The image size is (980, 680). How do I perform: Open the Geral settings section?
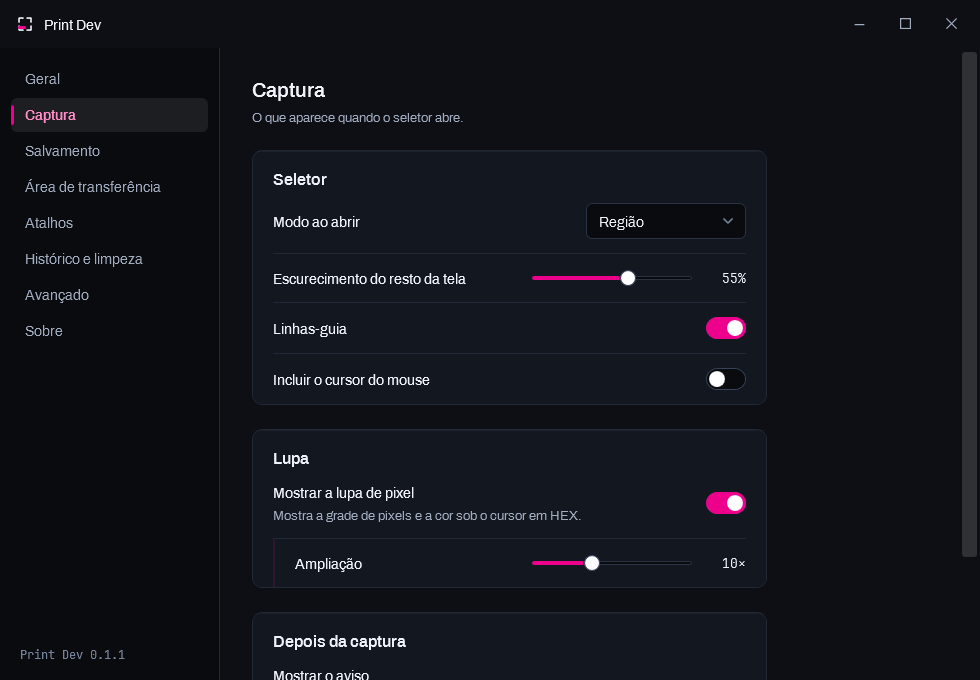(x=109, y=79)
